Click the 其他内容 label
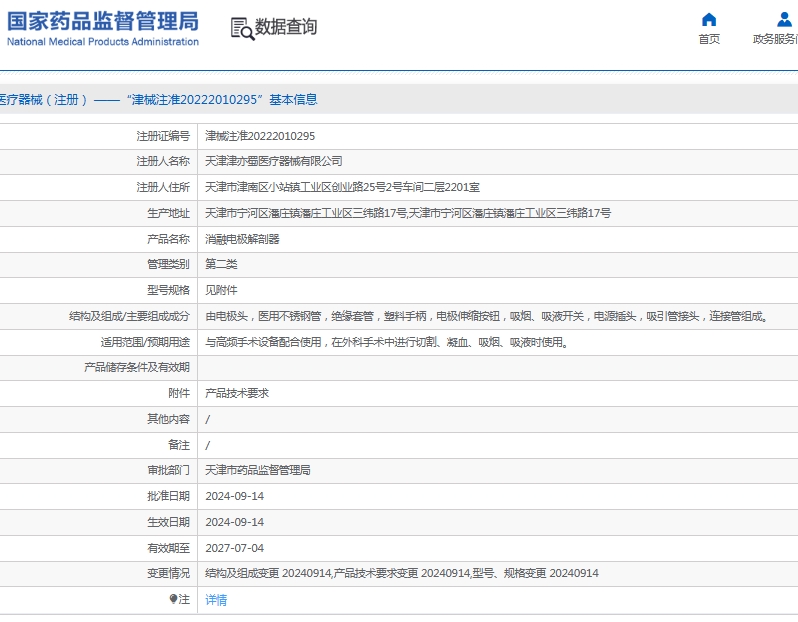This screenshot has width=798, height=622. pos(168,419)
